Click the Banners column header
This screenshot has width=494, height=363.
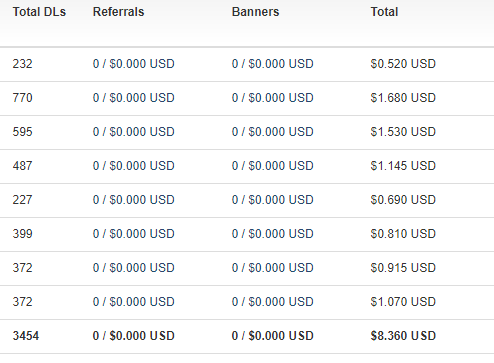pos(255,12)
